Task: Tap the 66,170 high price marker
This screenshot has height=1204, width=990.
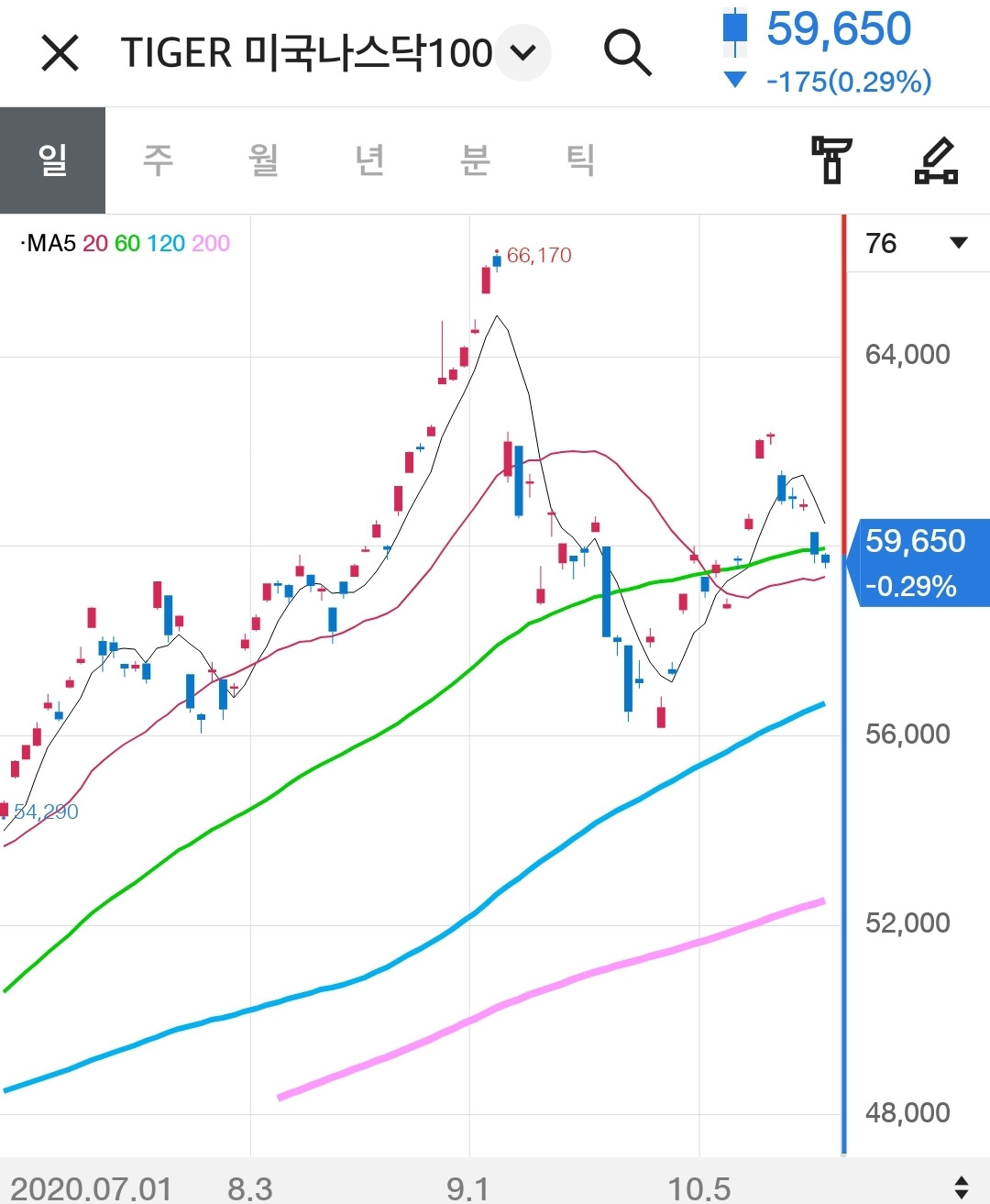Action: [539, 255]
